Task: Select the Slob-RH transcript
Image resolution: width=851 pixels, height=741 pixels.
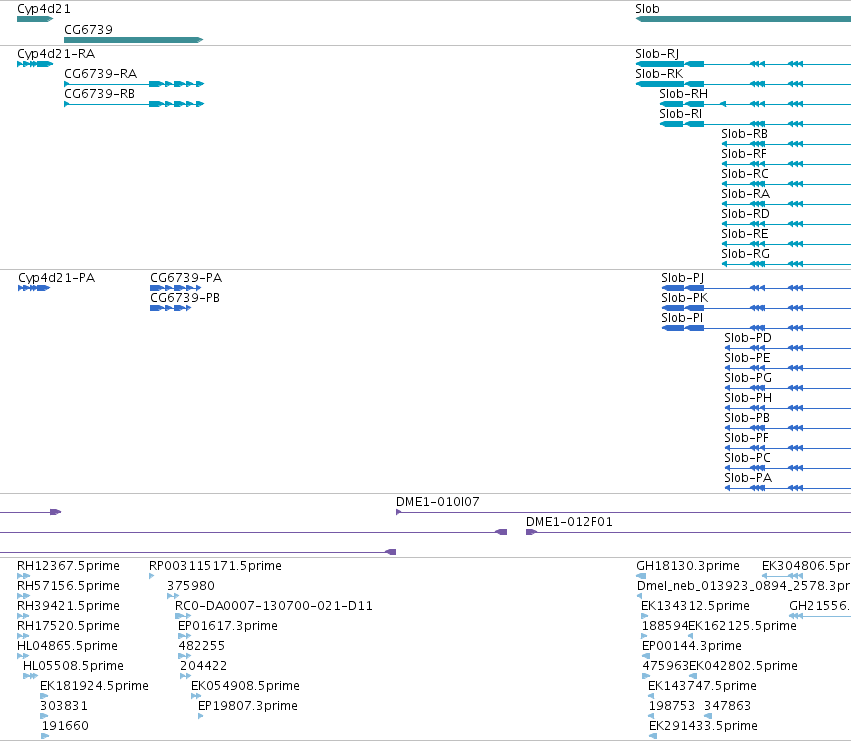Action: point(755,104)
